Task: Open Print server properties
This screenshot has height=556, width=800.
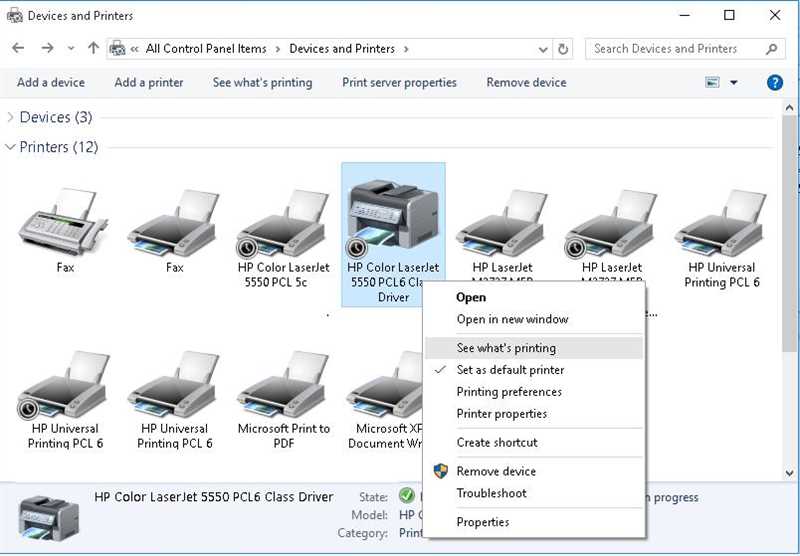Action: [399, 83]
